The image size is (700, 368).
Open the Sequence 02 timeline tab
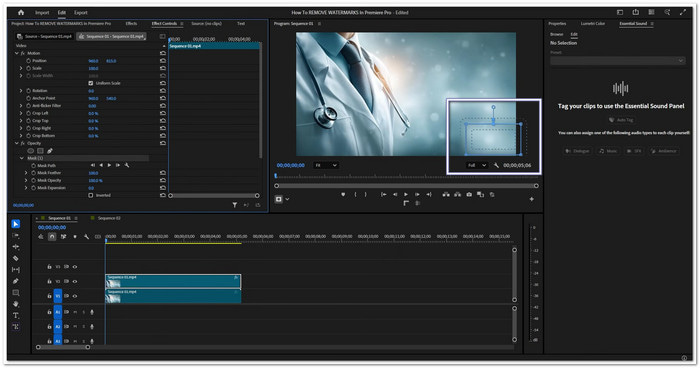coord(109,218)
